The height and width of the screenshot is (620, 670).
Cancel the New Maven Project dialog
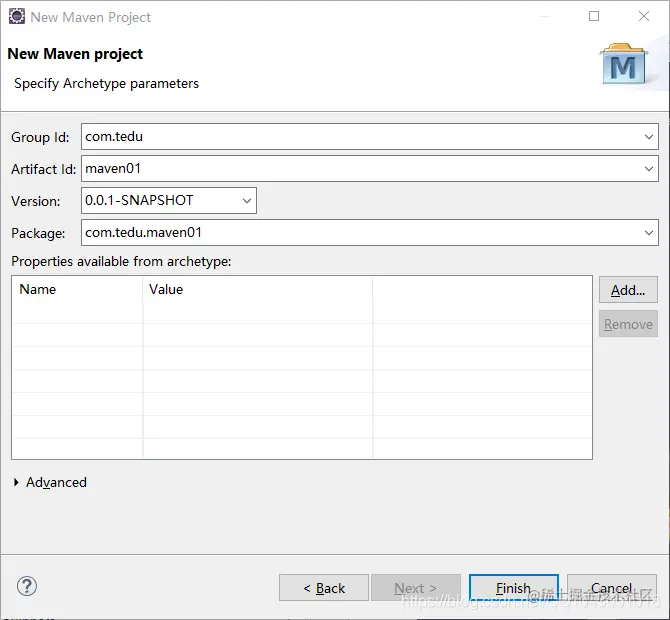click(612, 588)
